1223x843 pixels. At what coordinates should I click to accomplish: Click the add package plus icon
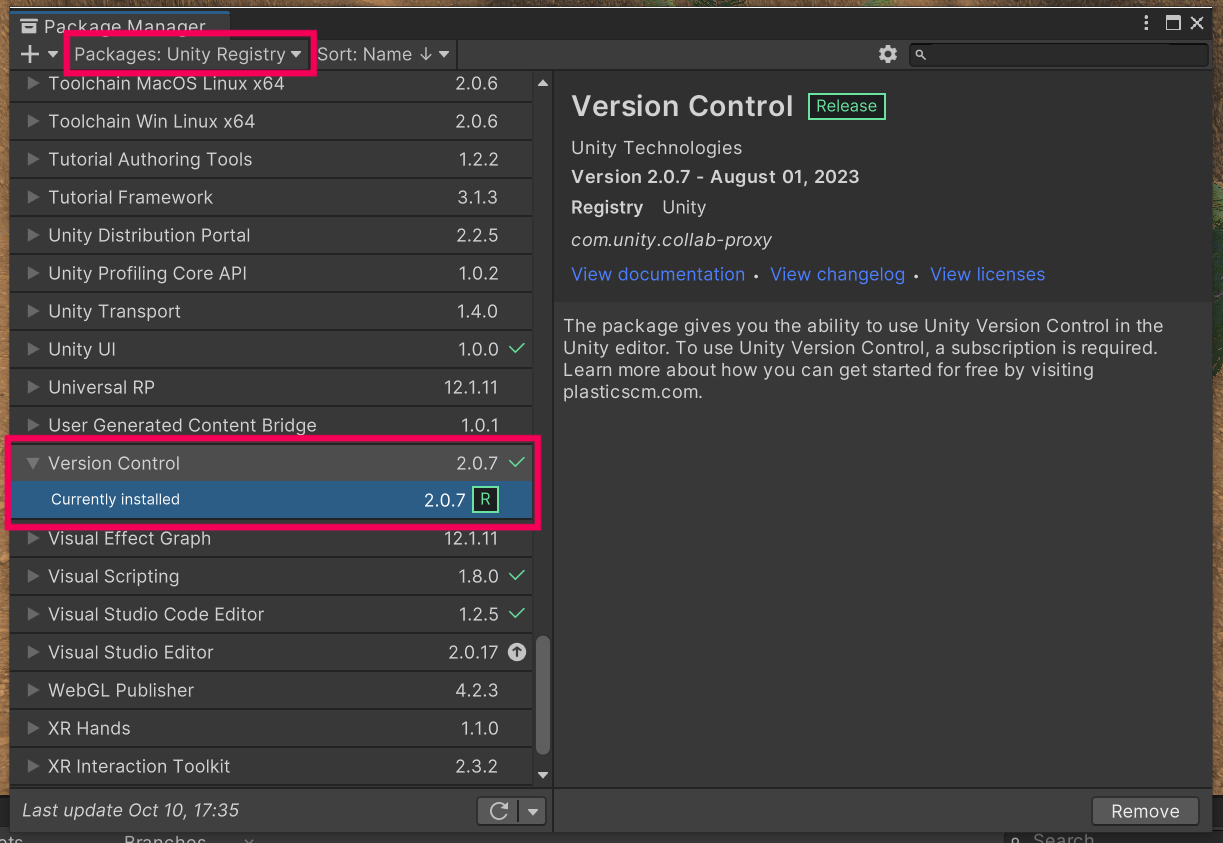point(30,54)
